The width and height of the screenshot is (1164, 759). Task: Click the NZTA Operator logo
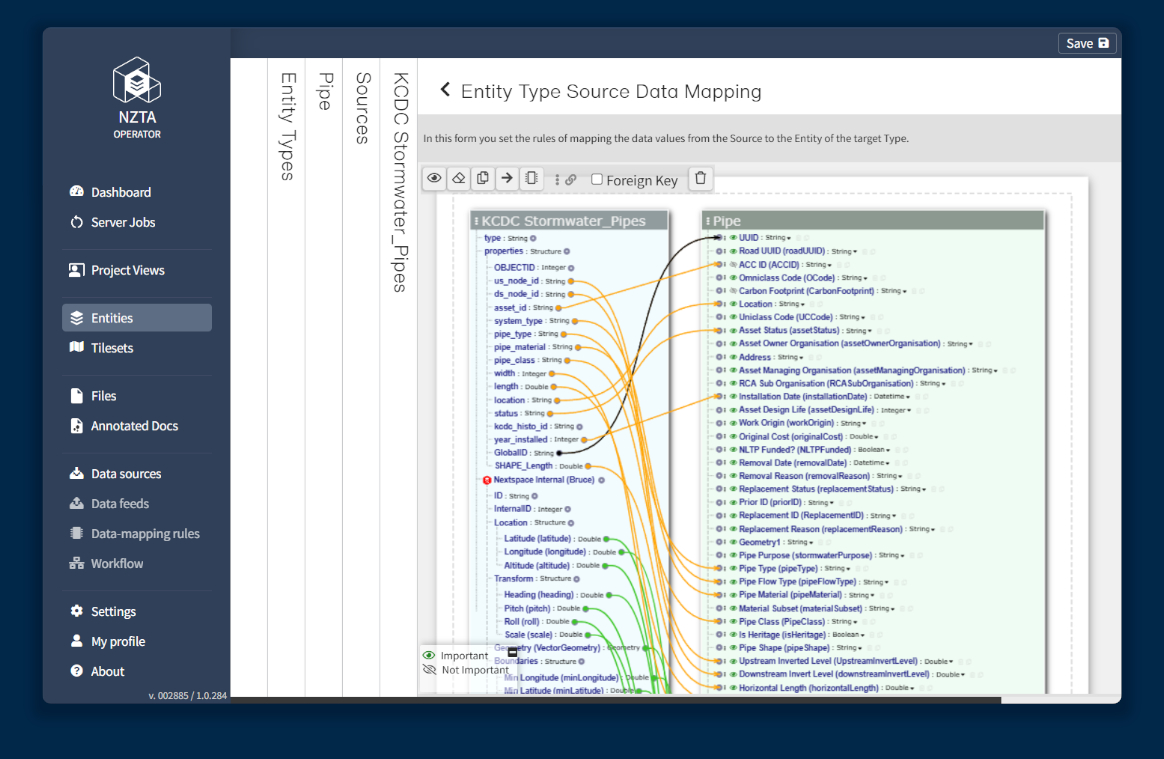click(x=137, y=97)
